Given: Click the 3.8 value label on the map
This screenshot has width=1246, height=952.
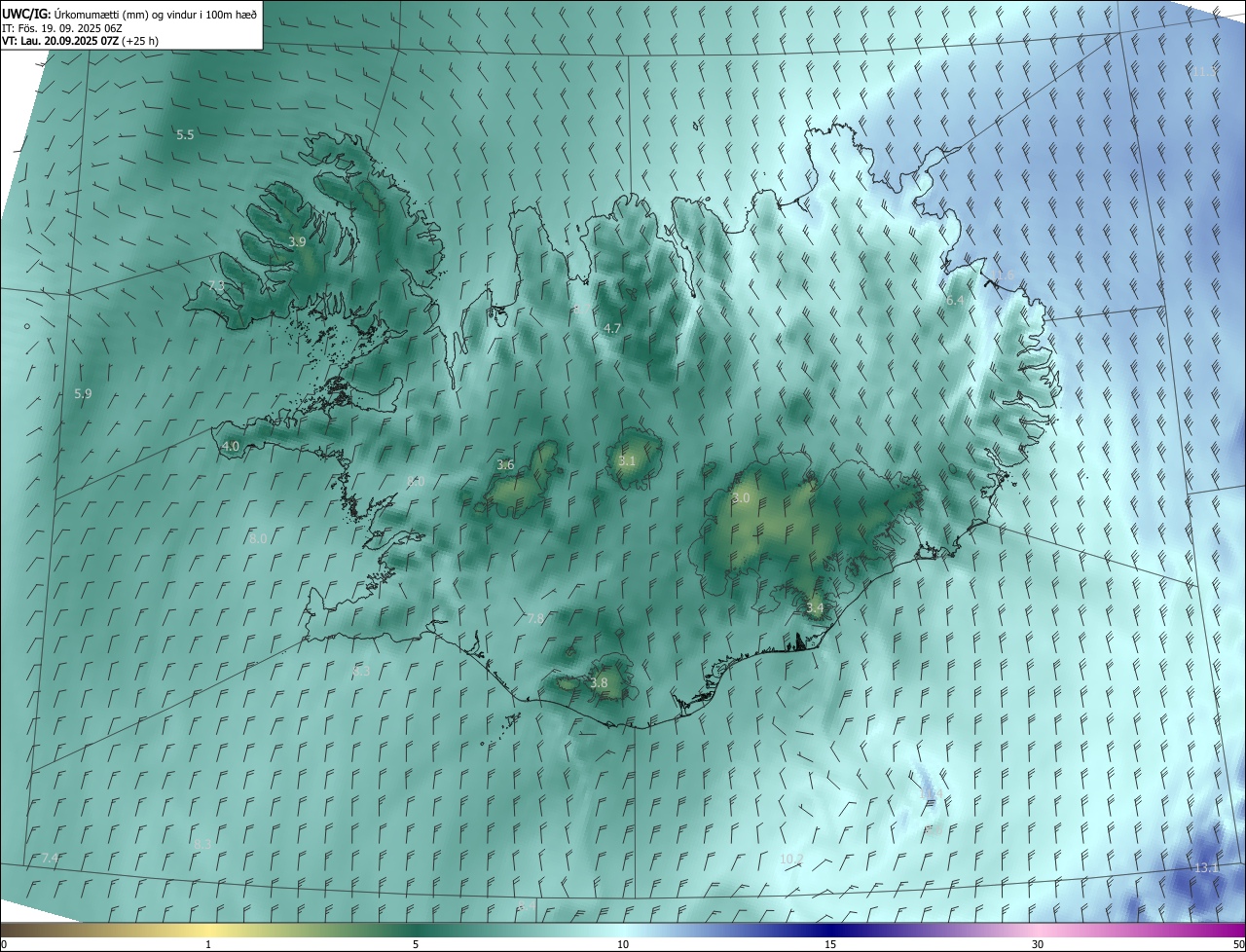Looking at the screenshot, I should pyautogui.click(x=599, y=683).
